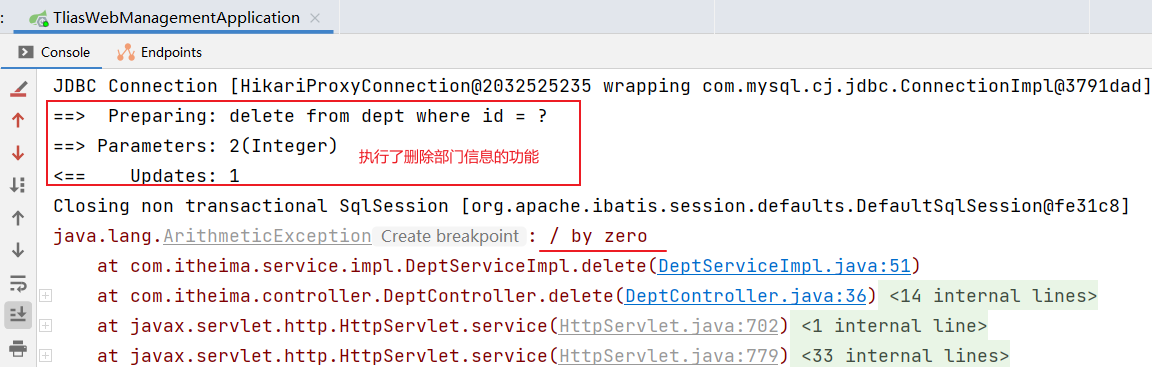This screenshot has height=367, width=1152.
Task: Expand the folded 14 internal lines
Action: point(993,296)
